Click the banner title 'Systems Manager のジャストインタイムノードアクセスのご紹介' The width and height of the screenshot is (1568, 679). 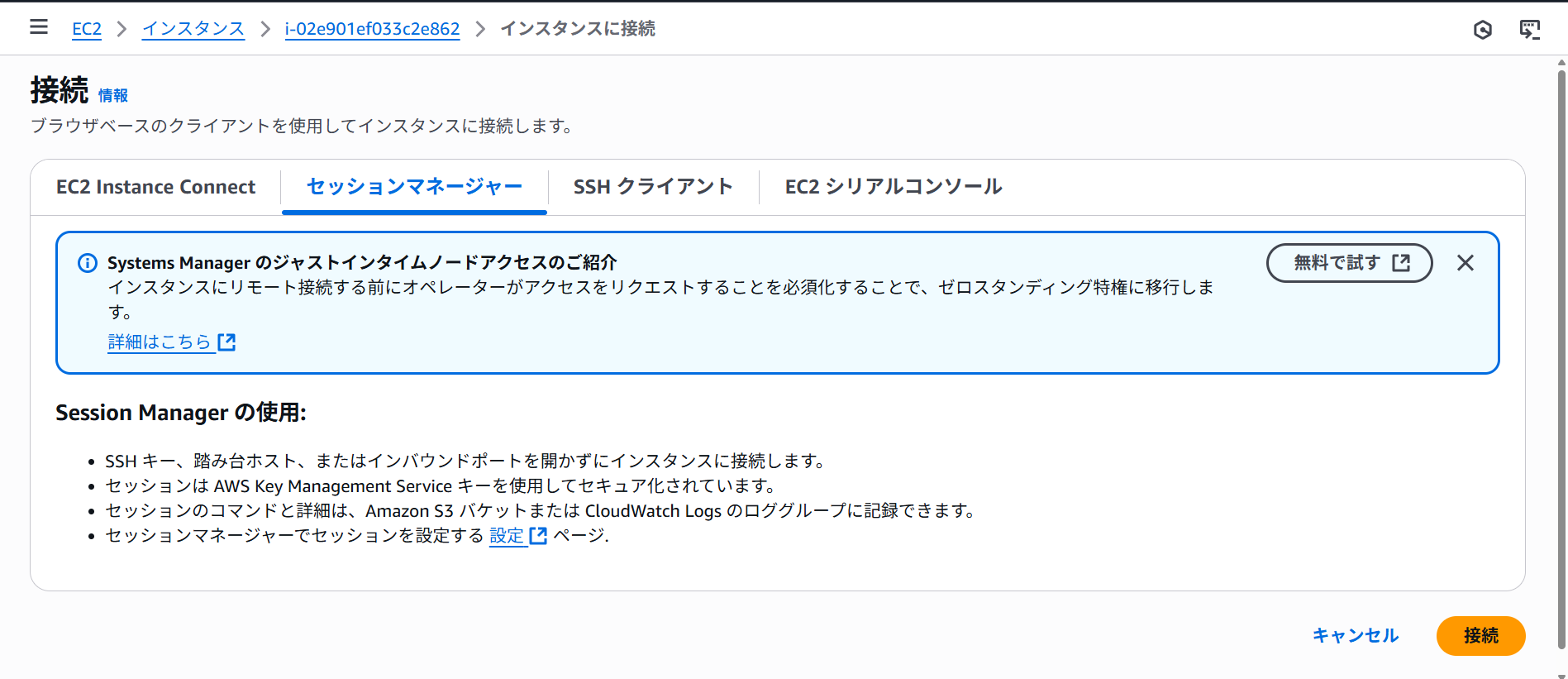click(362, 263)
